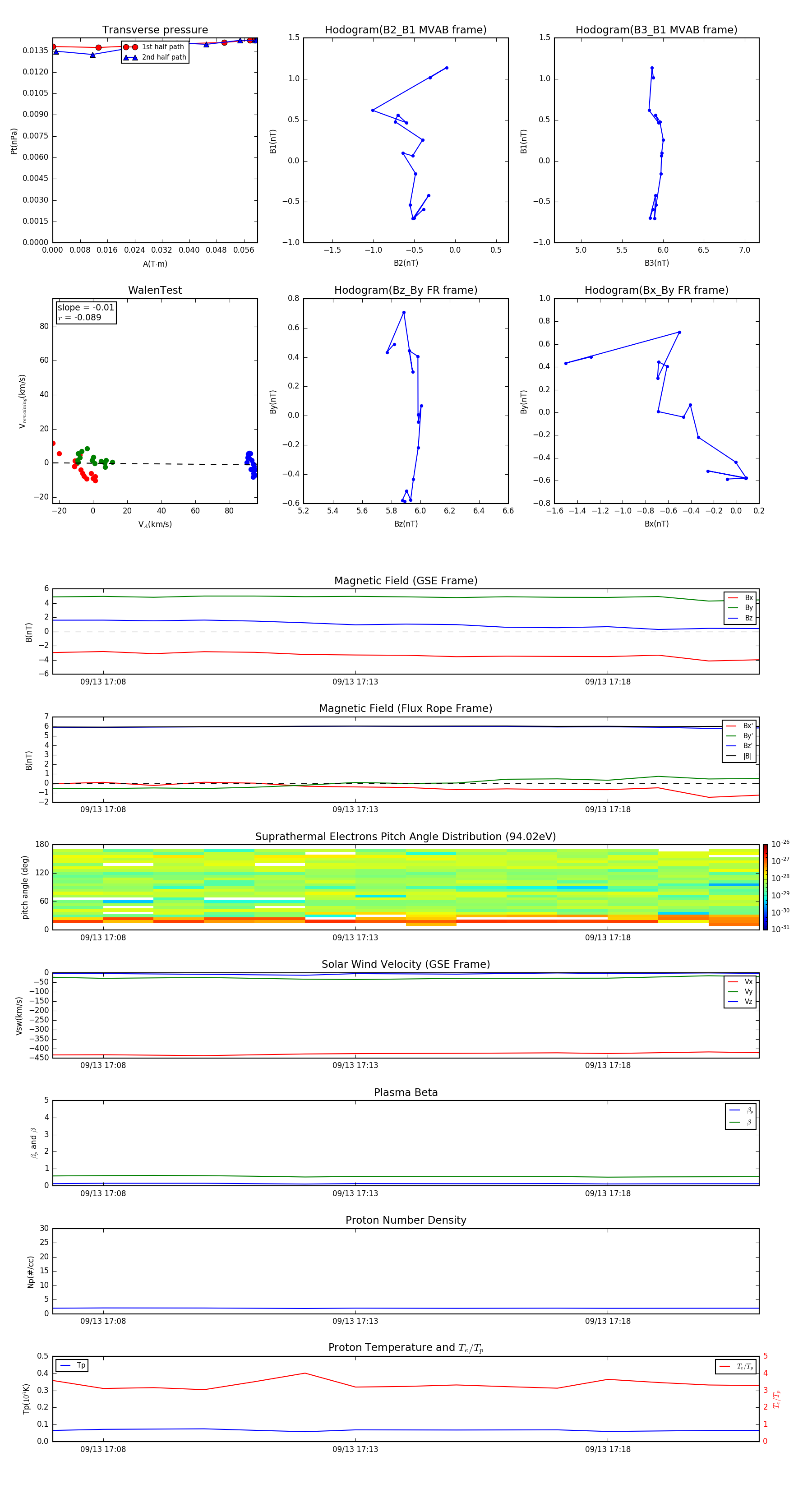Click the '1st half path' legend entry
Viewport: 812px width, 1489px height.
(x=154, y=47)
